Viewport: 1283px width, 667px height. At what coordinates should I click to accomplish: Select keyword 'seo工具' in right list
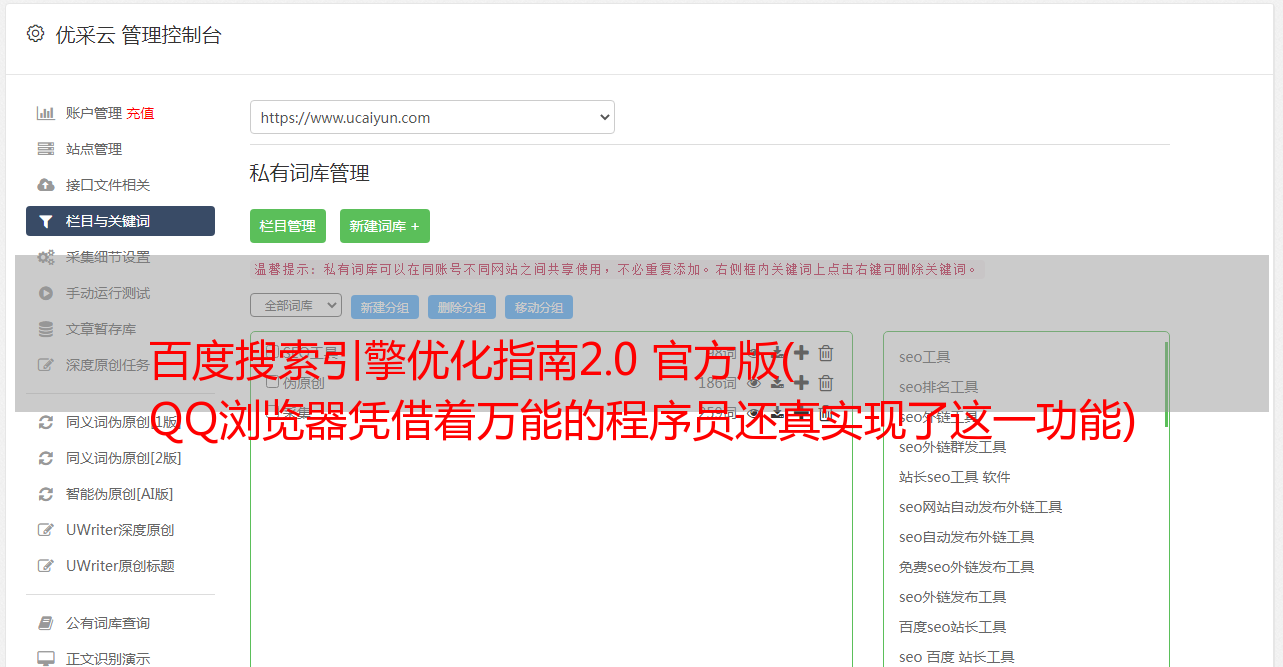pos(924,357)
